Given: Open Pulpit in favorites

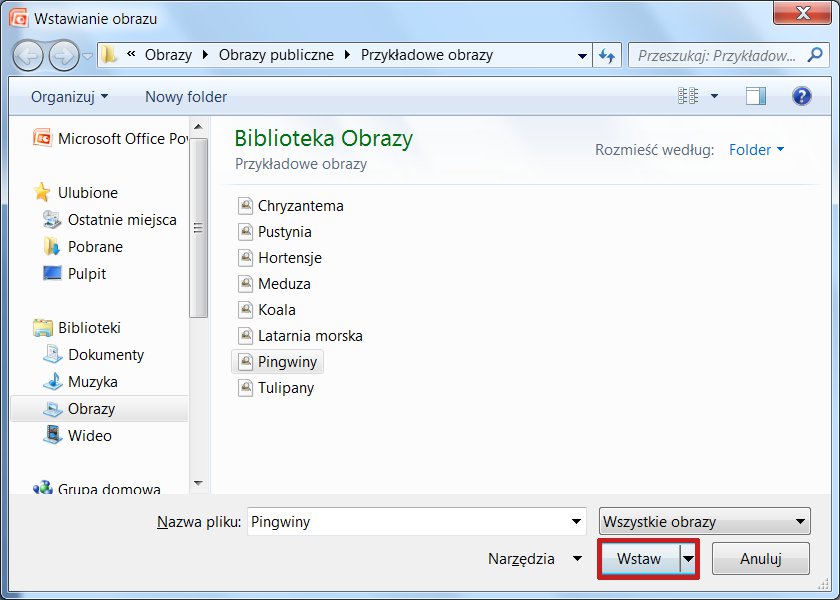Looking at the screenshot, I should pos(74,274).
